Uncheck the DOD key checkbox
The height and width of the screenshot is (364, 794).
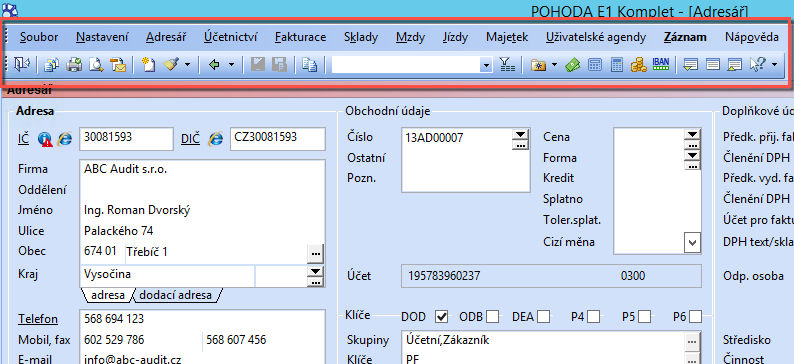(x=442, y=317)
